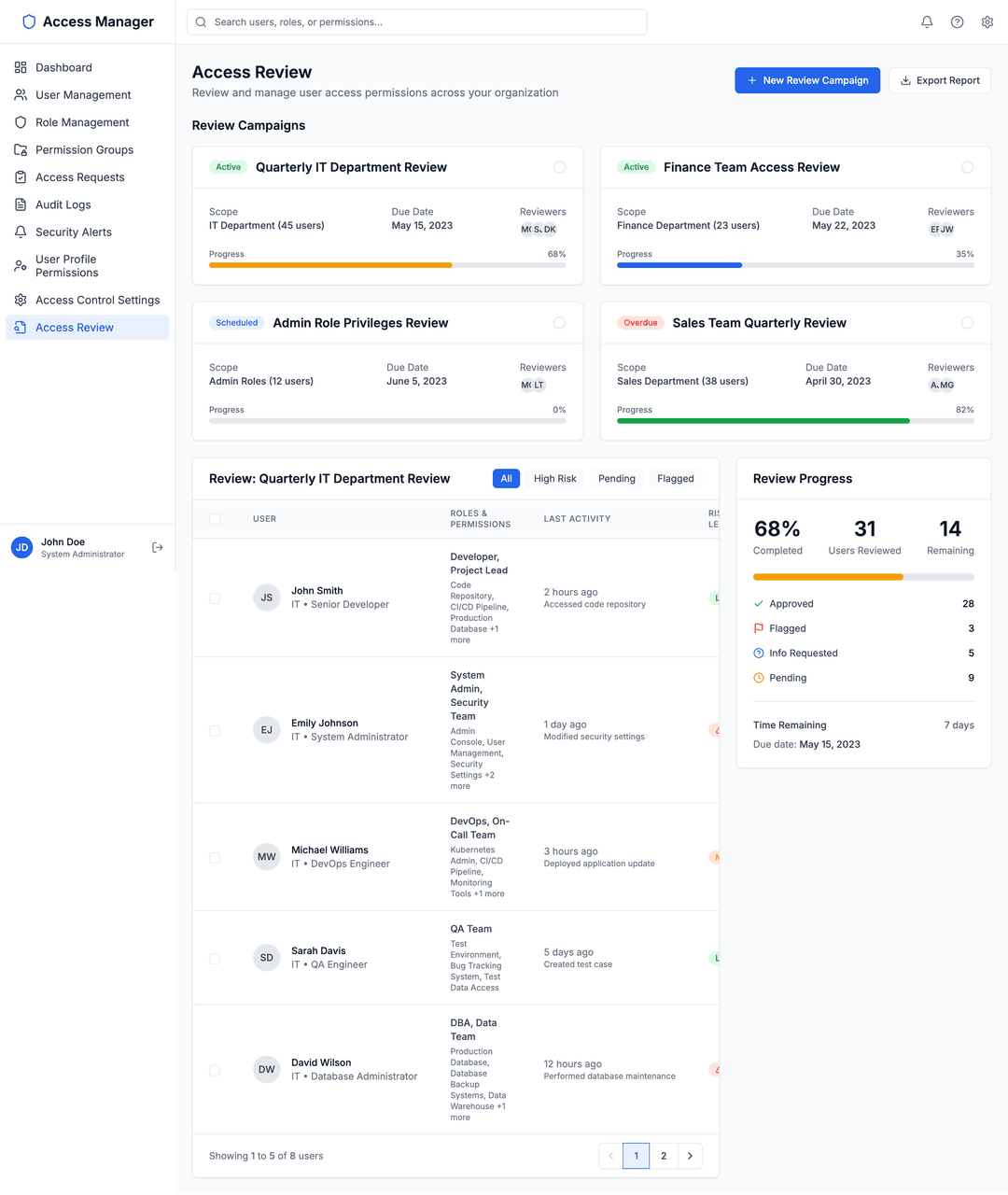
Task: Open Role Management in the sidebar
Action: pos(82,122)
